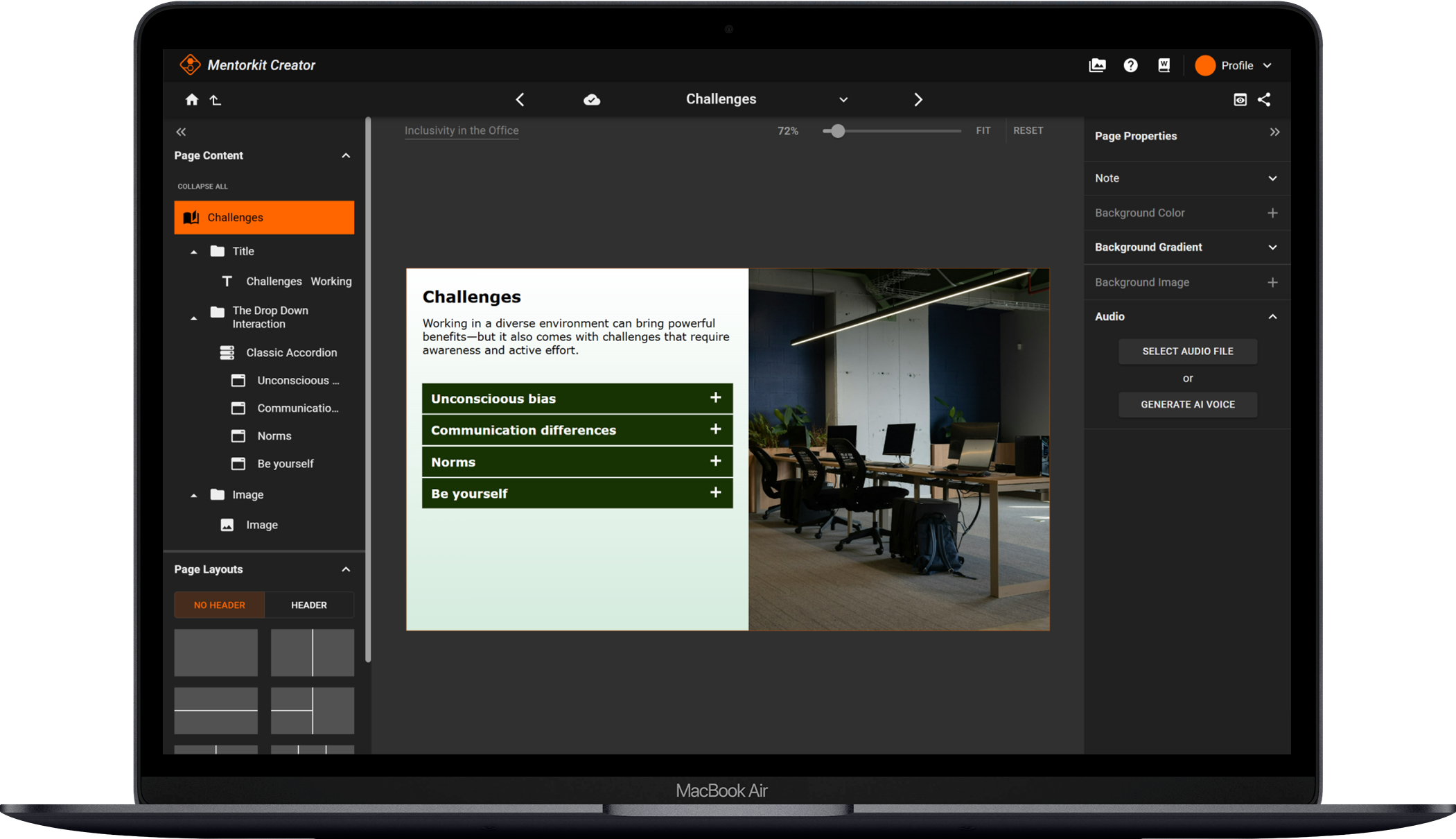Click the home icon
The width and height of the screenshot is (1456, 839).
192,100
